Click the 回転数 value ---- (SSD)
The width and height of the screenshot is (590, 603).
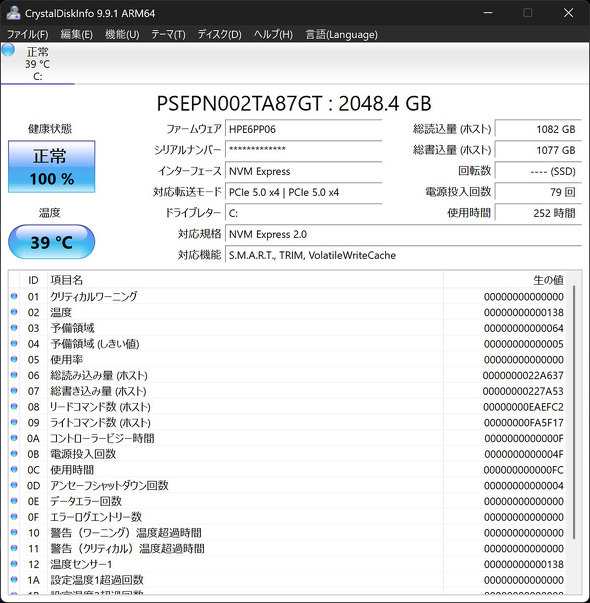[538, 171]
